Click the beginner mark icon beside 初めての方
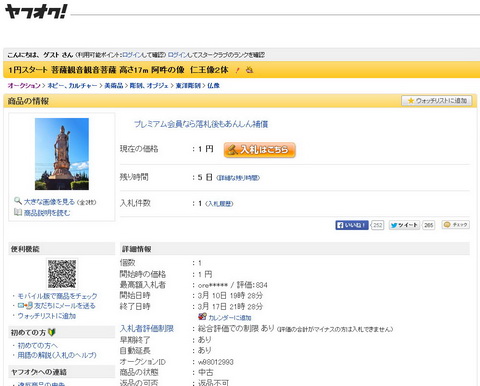Screen dimensions: 480x386 tap(51, 332)
